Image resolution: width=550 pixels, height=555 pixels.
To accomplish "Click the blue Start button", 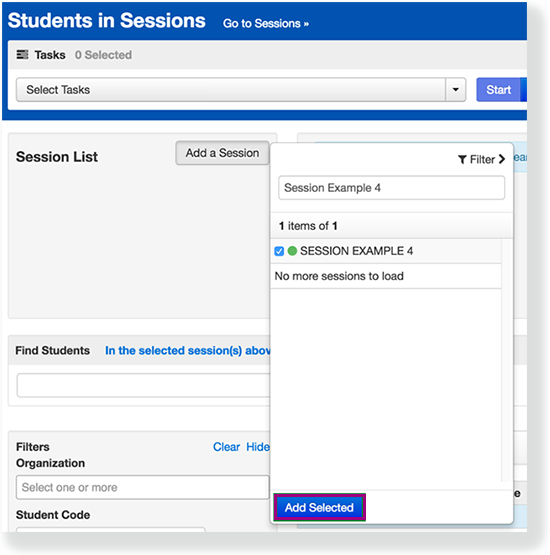I will click(x=498, y=90).
